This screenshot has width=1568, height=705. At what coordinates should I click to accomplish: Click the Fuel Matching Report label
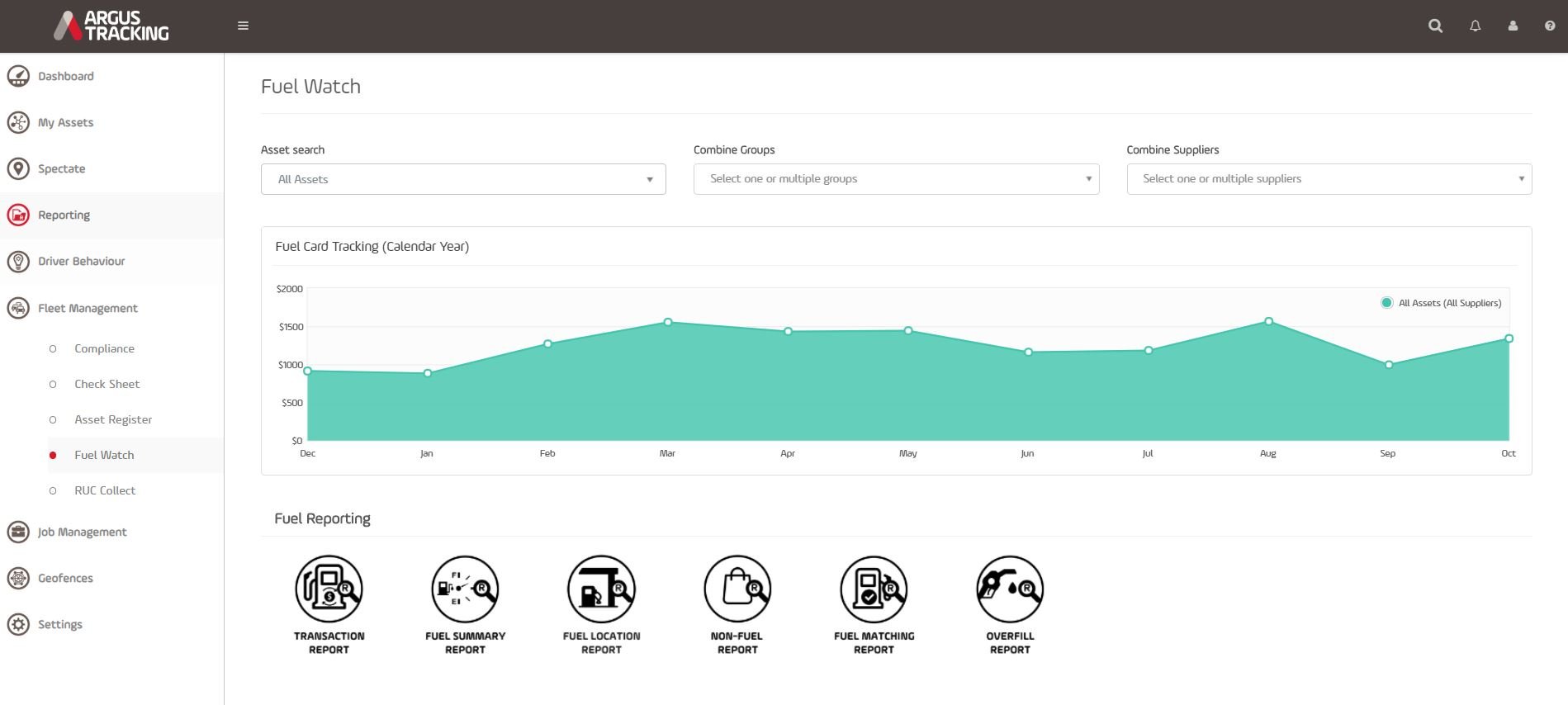874,643
